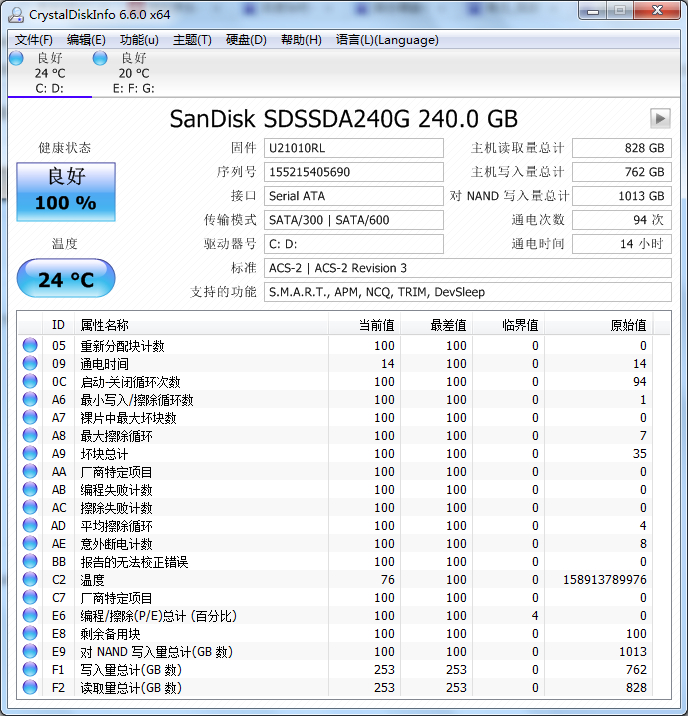Click the status orb of row A6
Screen dimensions: 688x716
(x=30, y=400)
